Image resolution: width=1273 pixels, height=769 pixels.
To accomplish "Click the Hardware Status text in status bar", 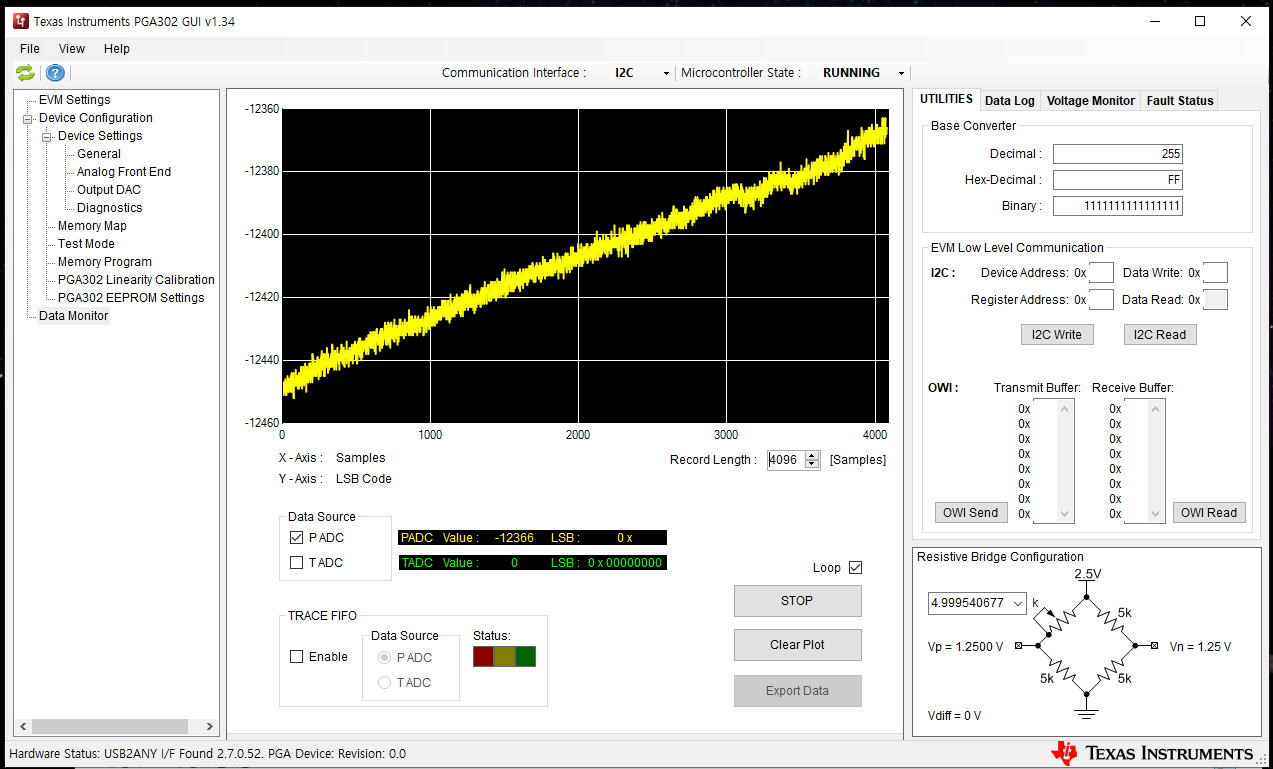I will click(207, 754).
